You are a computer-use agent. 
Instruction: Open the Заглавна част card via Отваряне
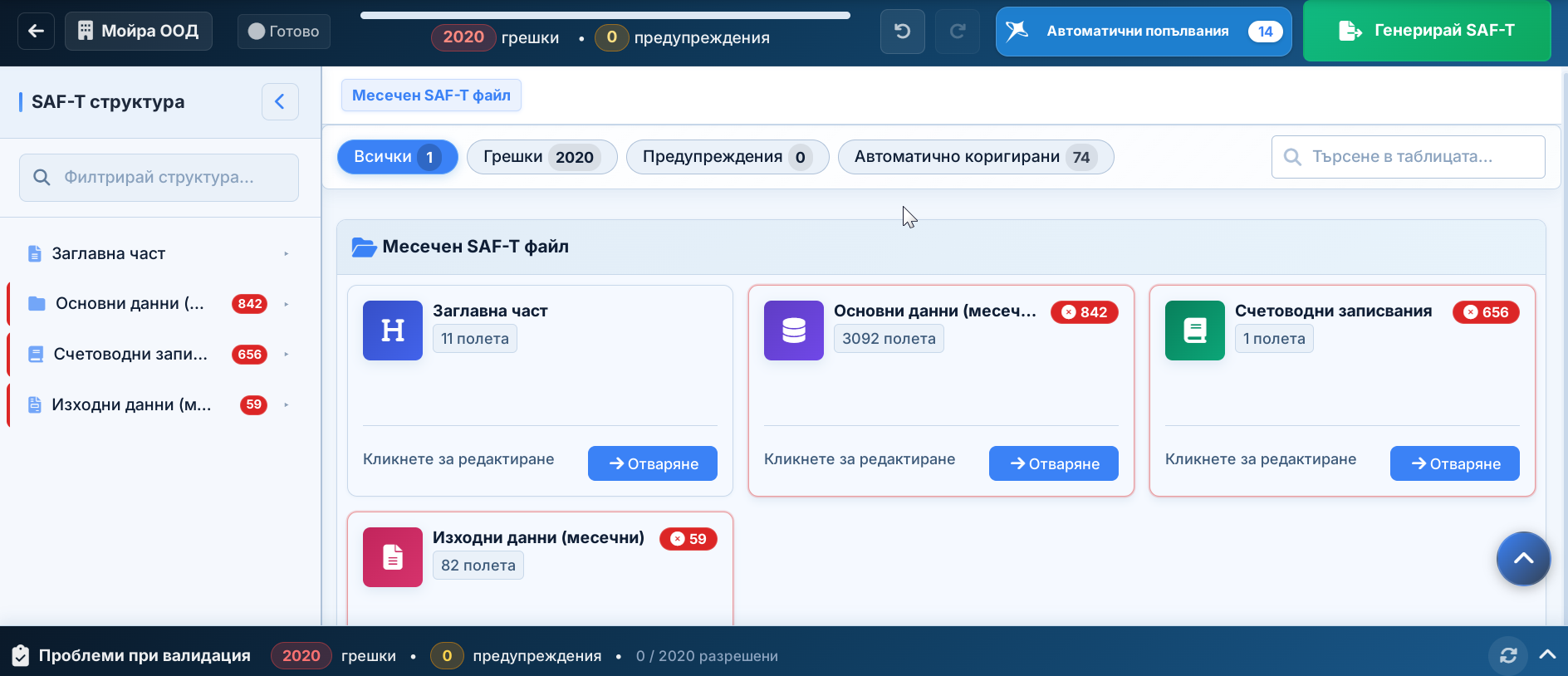click(653, 463)
